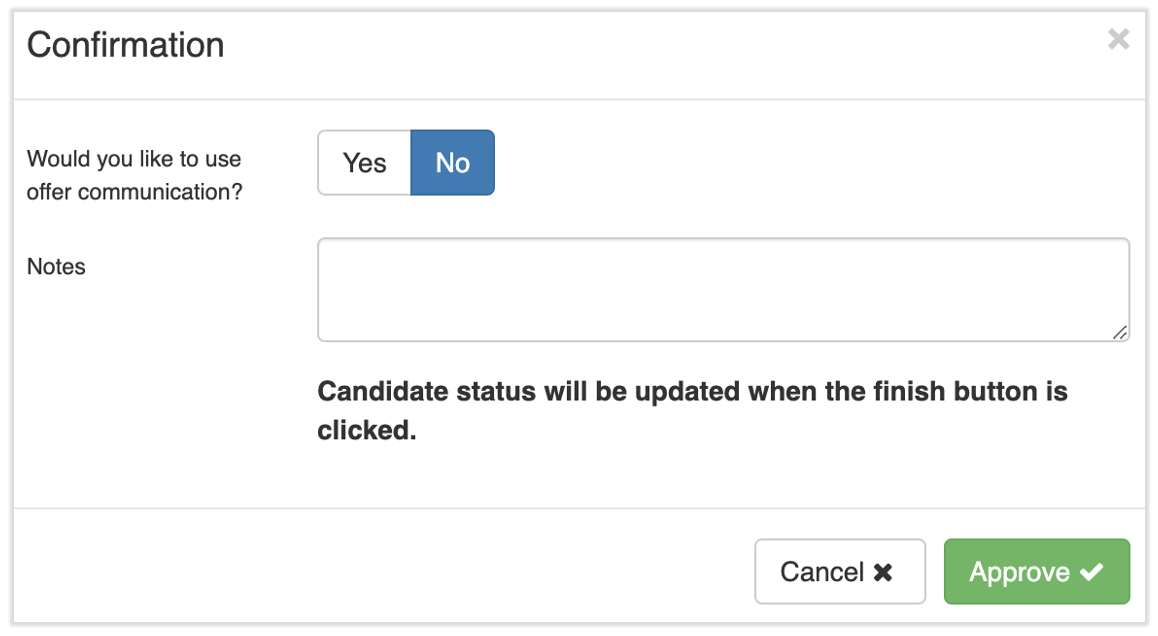
Task: Click the gray X in the dialog header
Action: point(1118,40)
